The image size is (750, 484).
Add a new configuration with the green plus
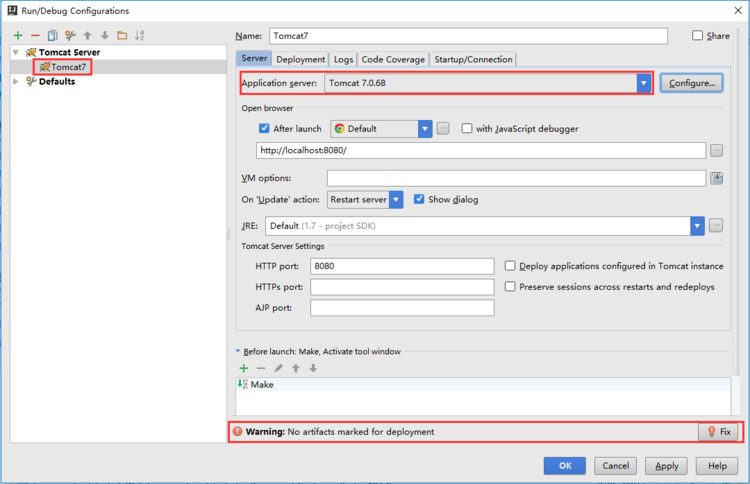[18, 35]
